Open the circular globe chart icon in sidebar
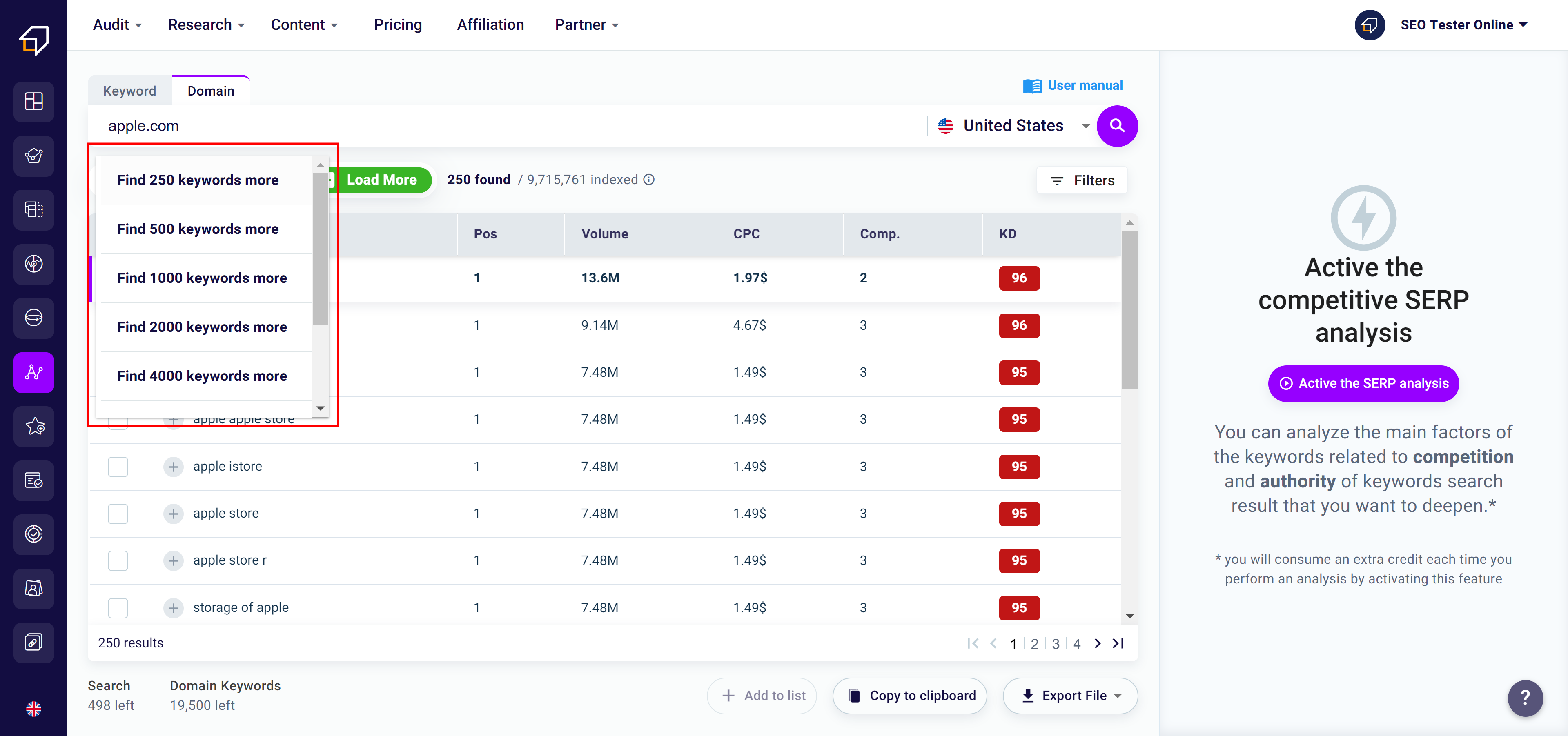This screenshot has height=736, width=1568. 33,264
